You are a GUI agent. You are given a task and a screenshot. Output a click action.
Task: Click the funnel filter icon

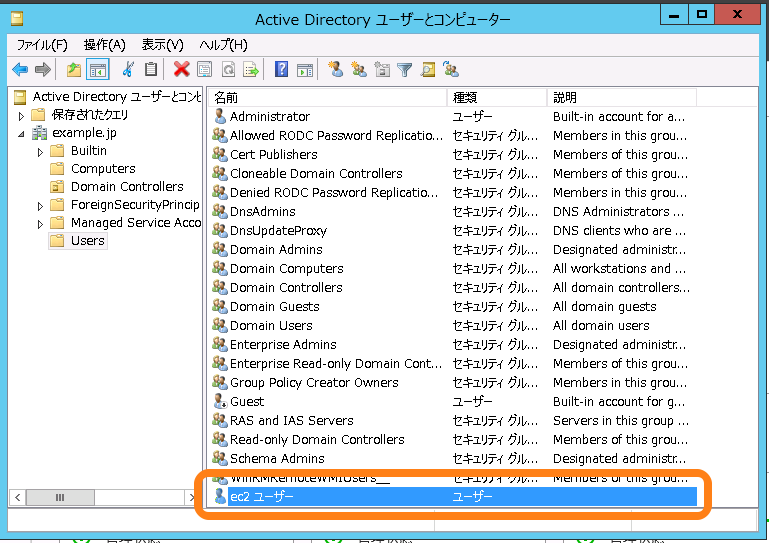[x=405, y=70]
